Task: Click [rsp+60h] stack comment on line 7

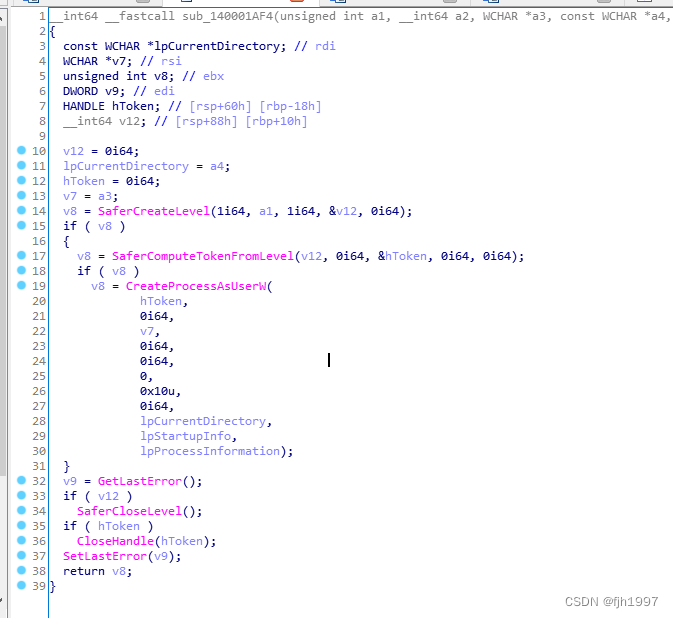Action: point(220,106)
